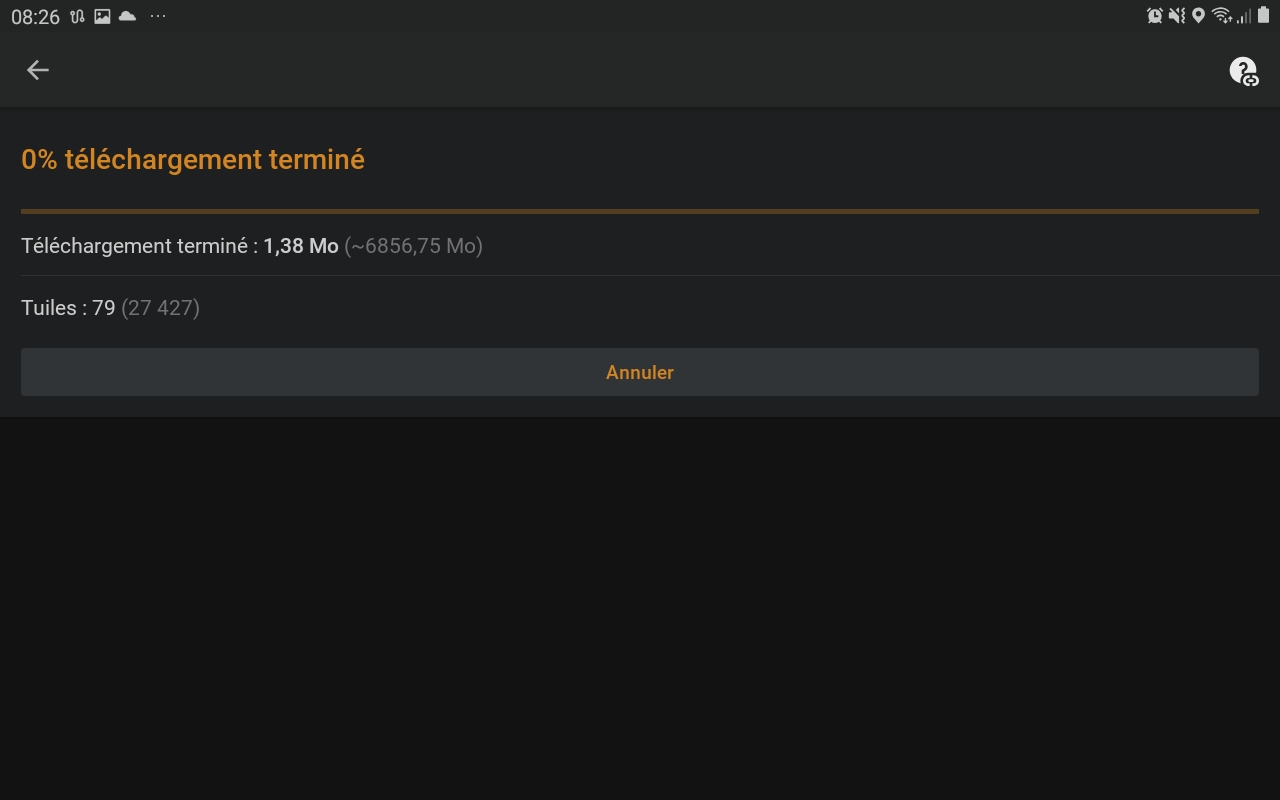
Task: Click the battery status icon
Action: 1263,16
